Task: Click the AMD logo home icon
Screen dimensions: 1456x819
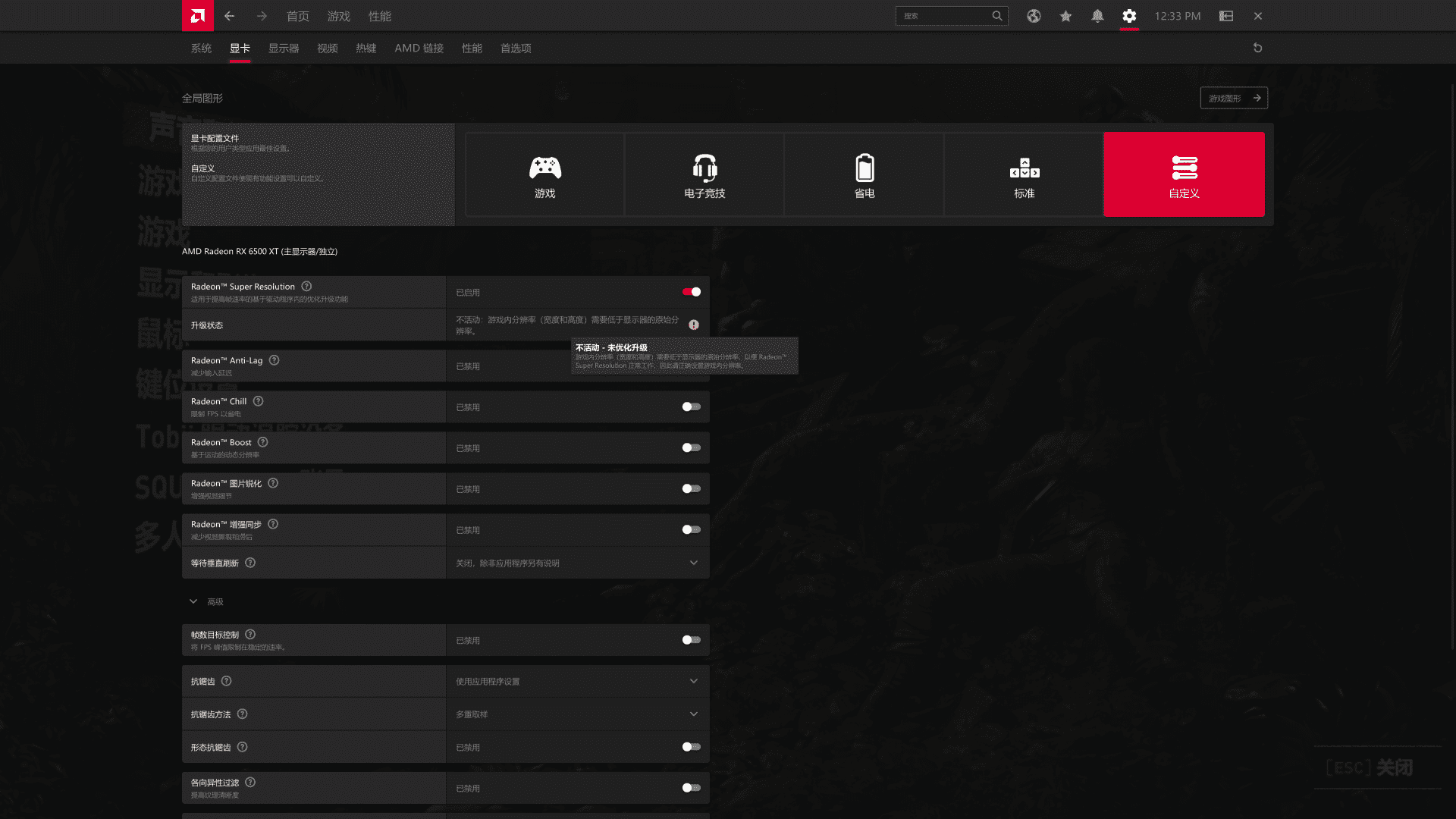Action: tap(197, 16)
